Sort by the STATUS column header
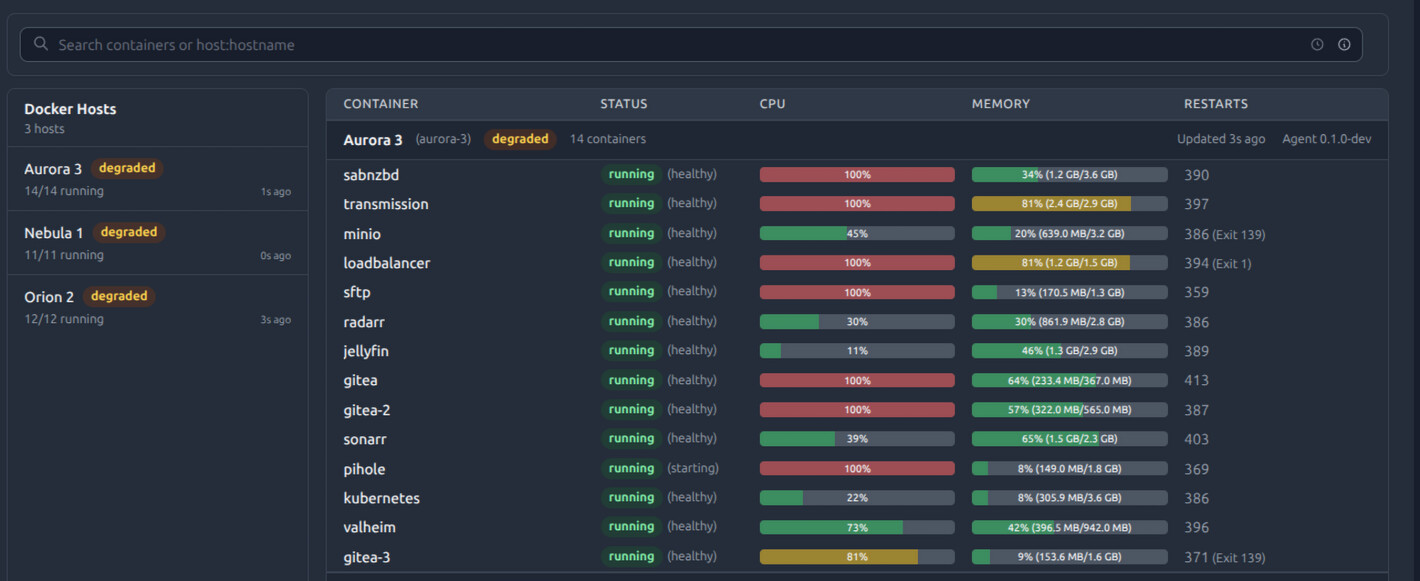 [623, 104]
